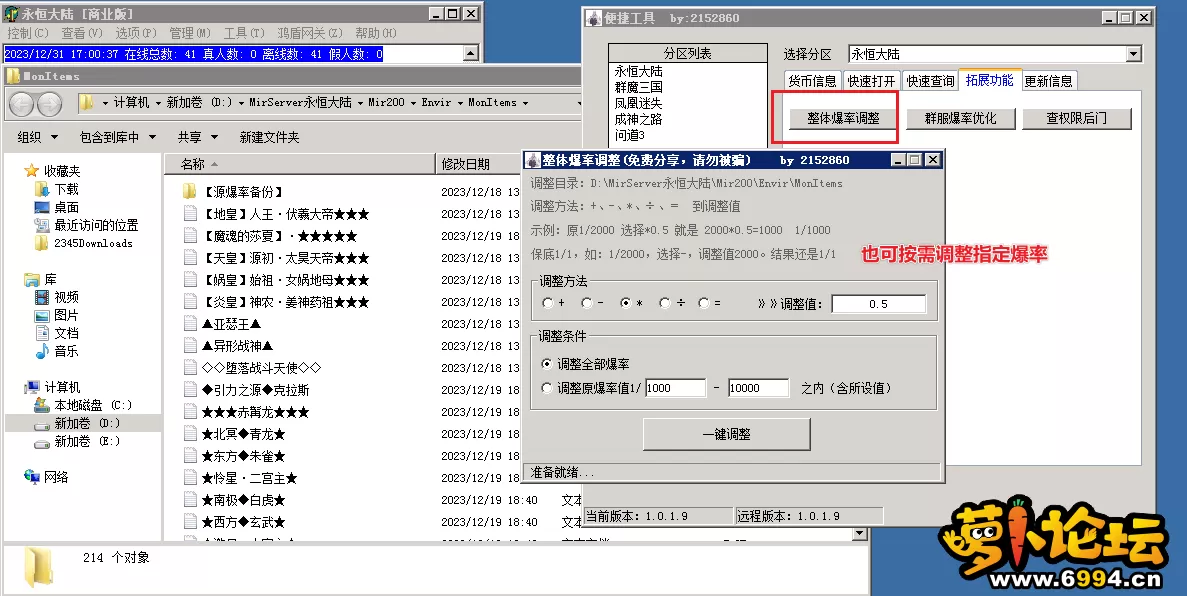Open 下载 favorites folder icon
Screen dimensions: 1187x596
click(x=42, y=189)
